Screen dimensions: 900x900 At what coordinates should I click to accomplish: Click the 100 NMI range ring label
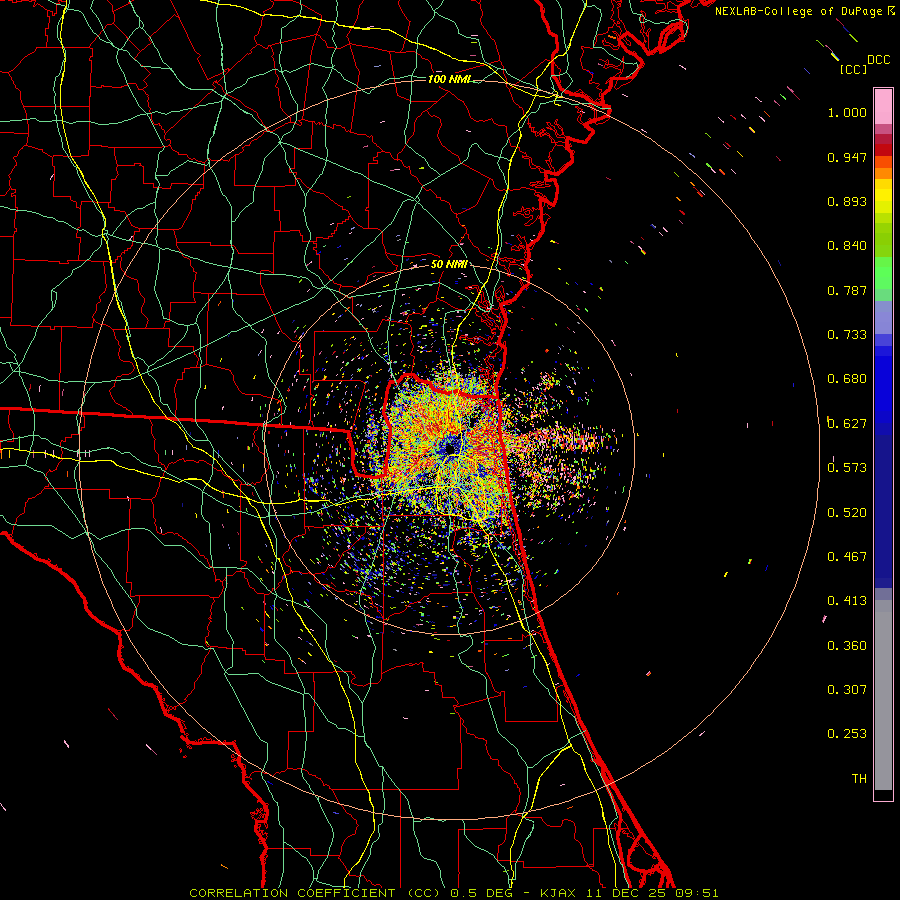pyautogui.click(x=449, y=79)
